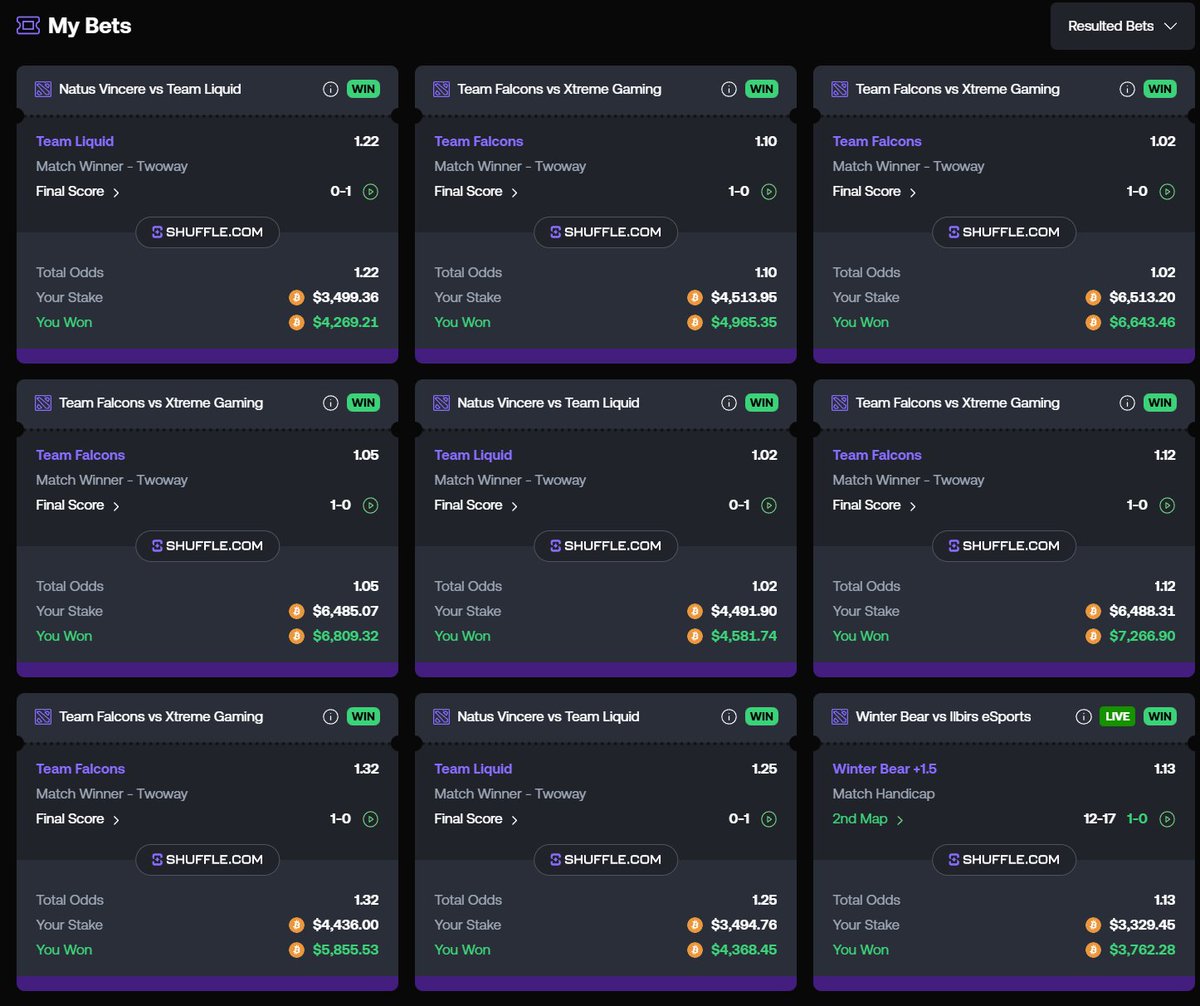The width and height of the screenshot is (1200, 1006).
Task: Expand 2nd Map on Winter Bear bet
Action: 868,820
